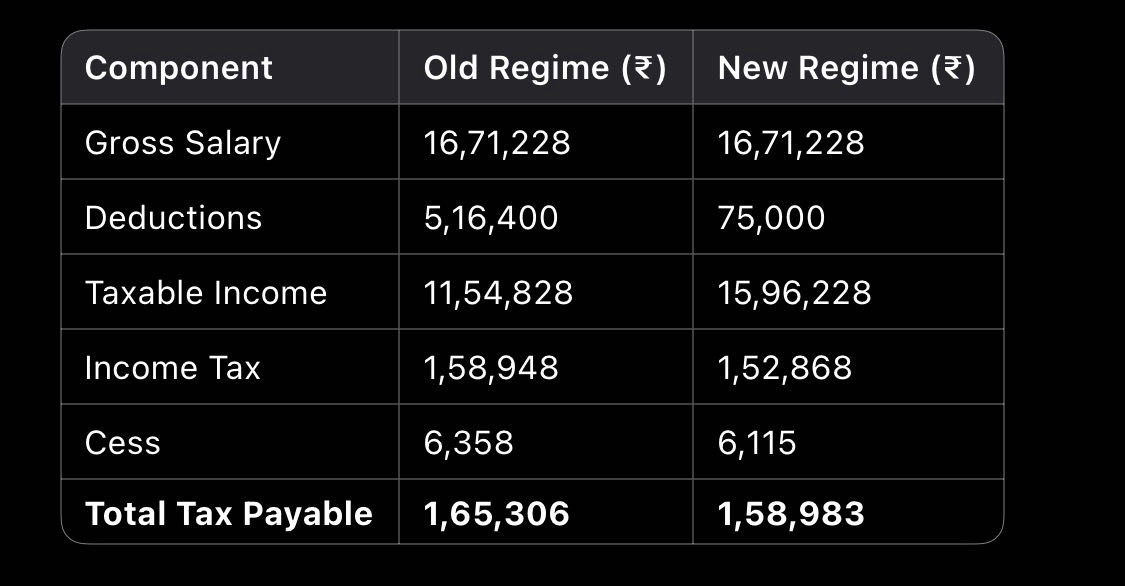
Task: Select the Total Tax Payable row label
Action: pos(229,514)
